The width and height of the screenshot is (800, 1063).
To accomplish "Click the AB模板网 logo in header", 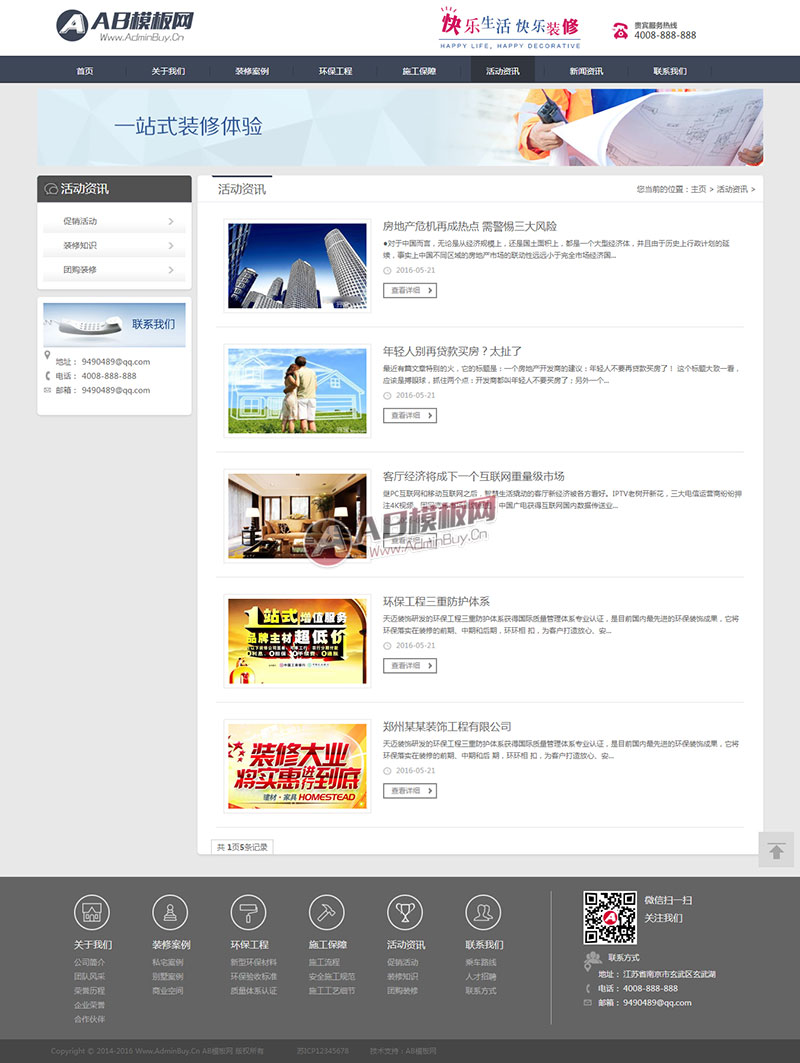I will (x=125, y=26).
